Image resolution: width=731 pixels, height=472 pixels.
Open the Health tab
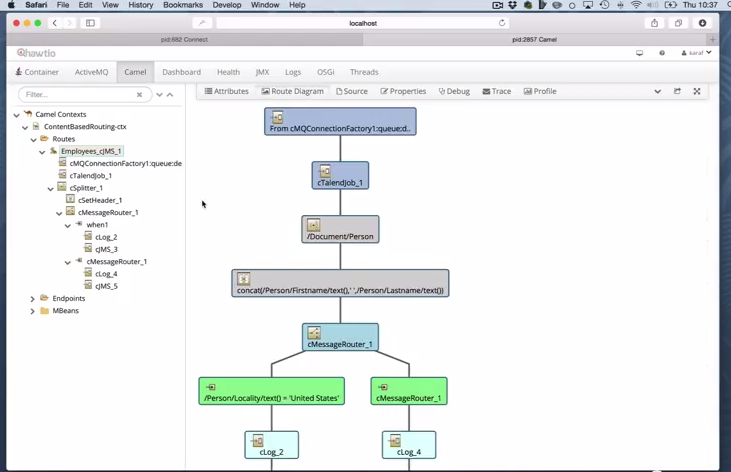(x=228, y=72)
